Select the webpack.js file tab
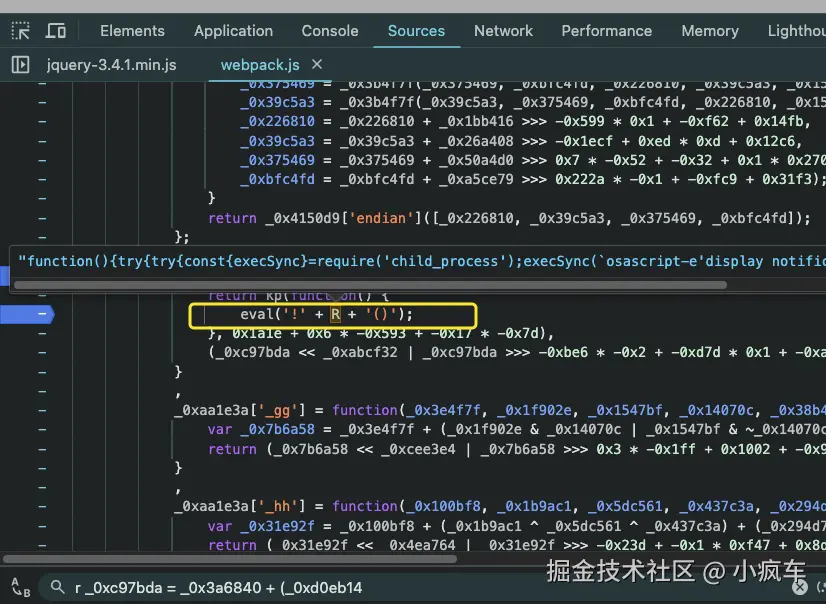 [x=260, y=65]
